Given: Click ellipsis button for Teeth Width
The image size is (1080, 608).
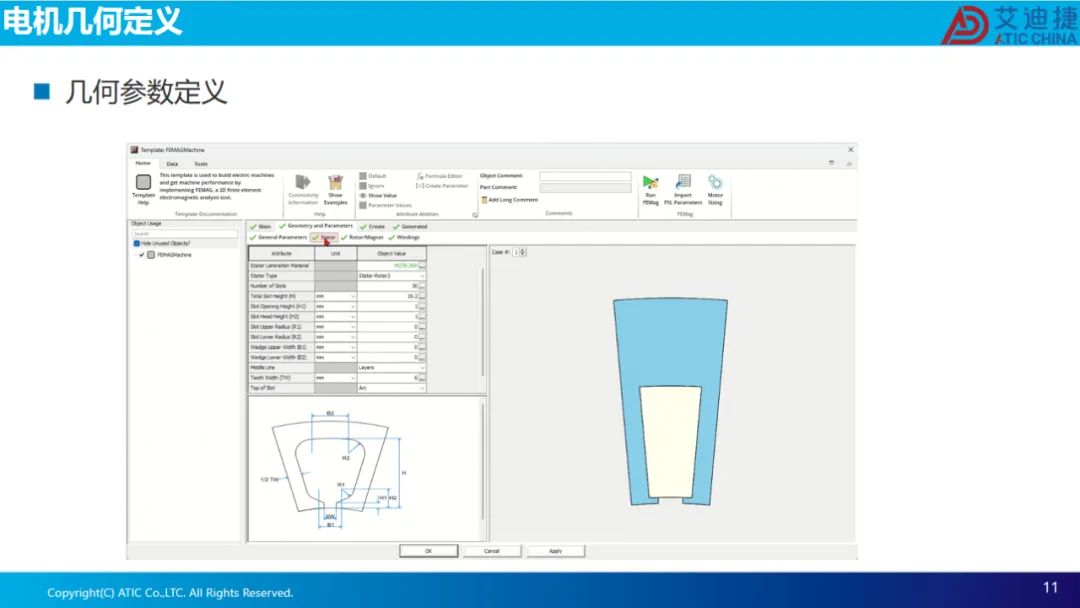Looking at the screenshot, I should point(422,378).
